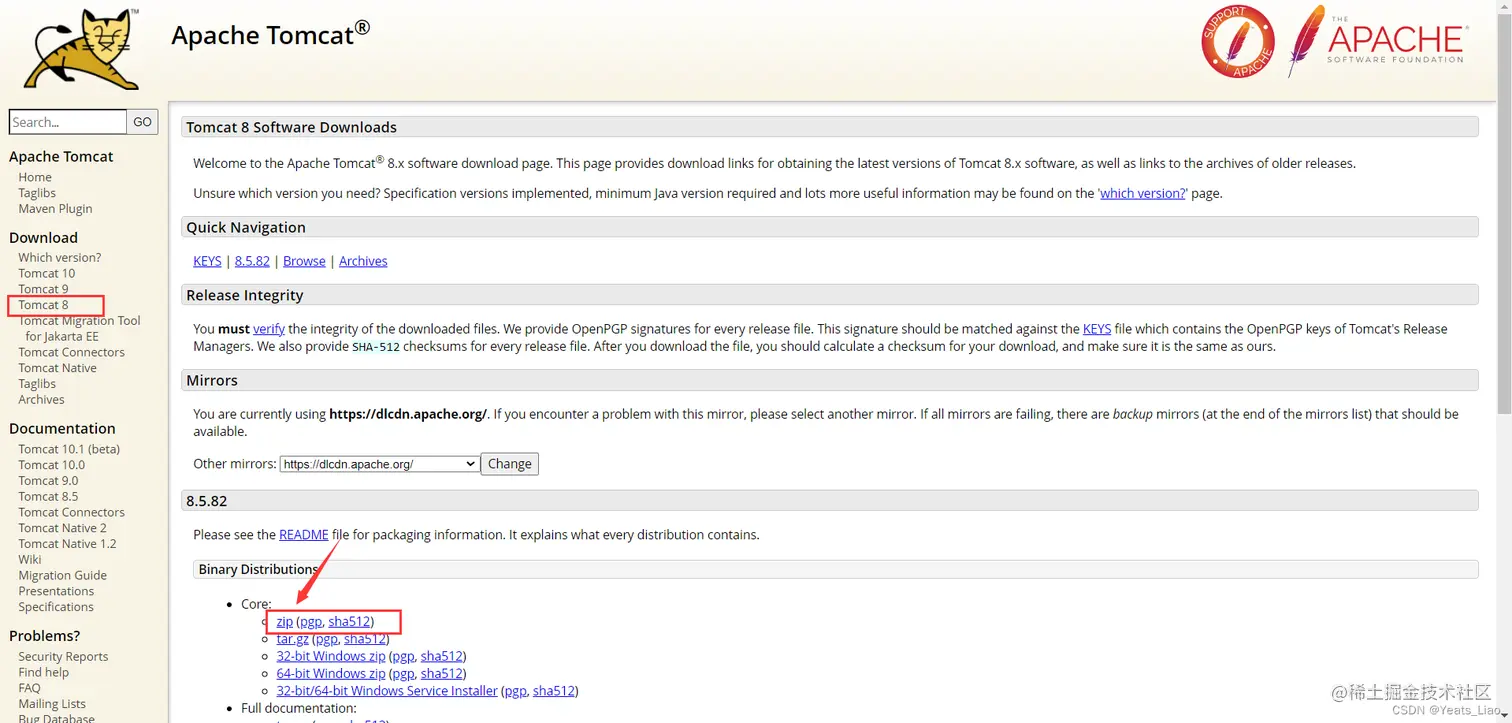This screenshot has height=723, width=1512.
Task: Open Tomcat Native 1.2 documentation
Action: coord(67,544)
